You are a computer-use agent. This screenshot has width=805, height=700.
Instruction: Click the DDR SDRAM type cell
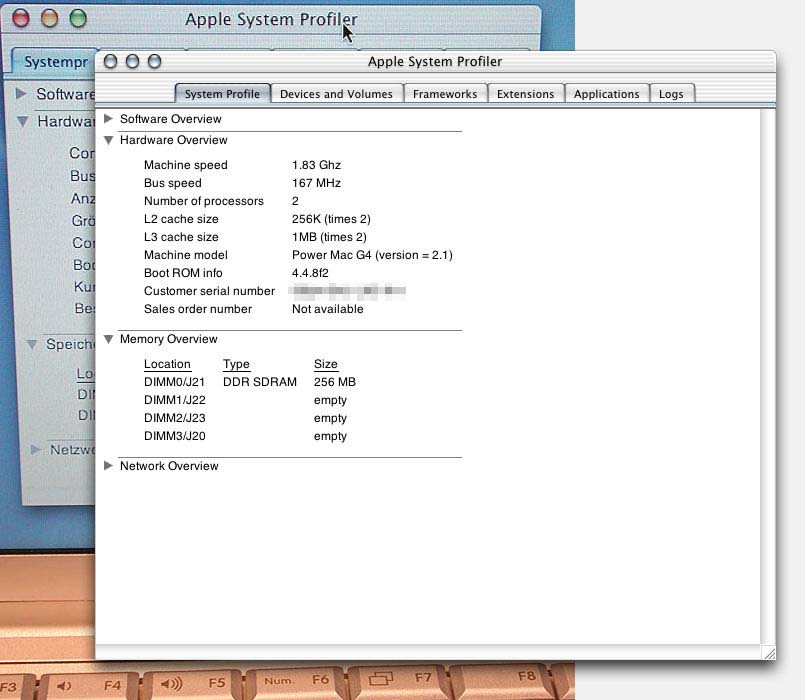coord(260,382)
